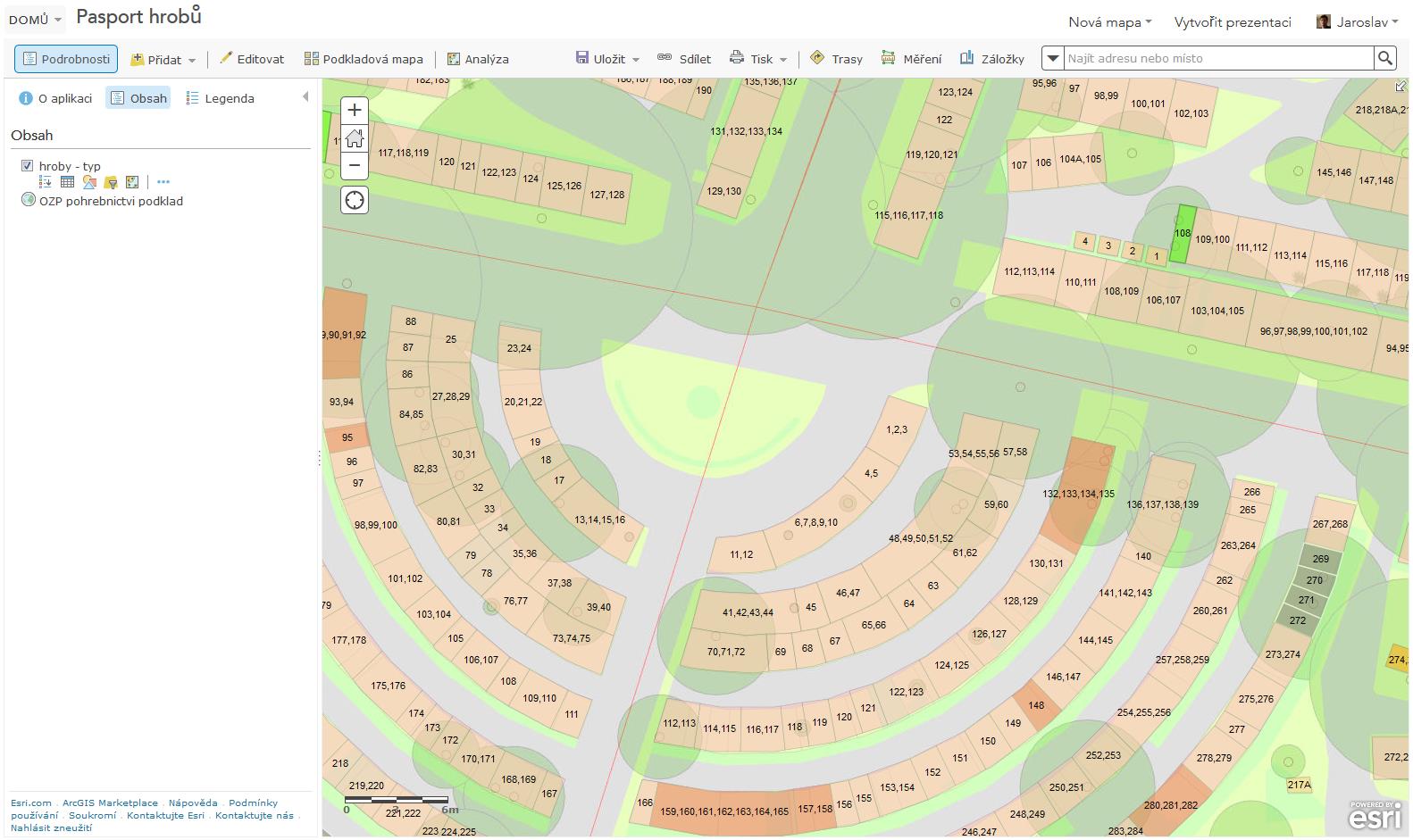
Task: Click the hroby - typ layer name
Action: tap(70, 166)
